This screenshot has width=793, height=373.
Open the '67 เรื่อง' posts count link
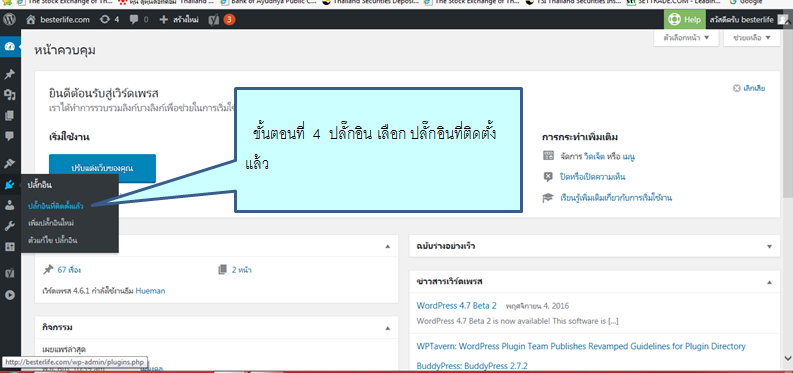(x=69, y=270)
